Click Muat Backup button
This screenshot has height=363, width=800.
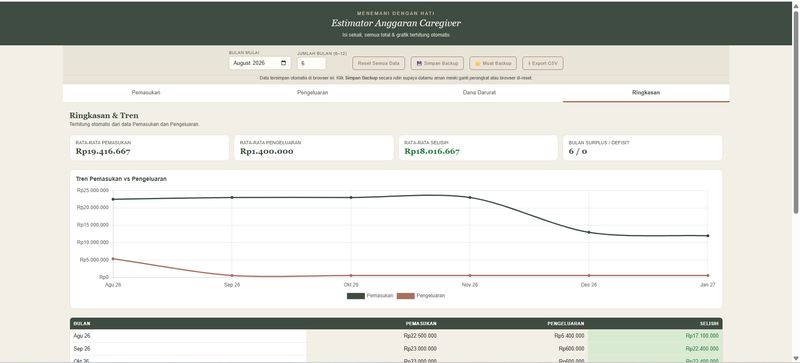(x=493, y=63)
